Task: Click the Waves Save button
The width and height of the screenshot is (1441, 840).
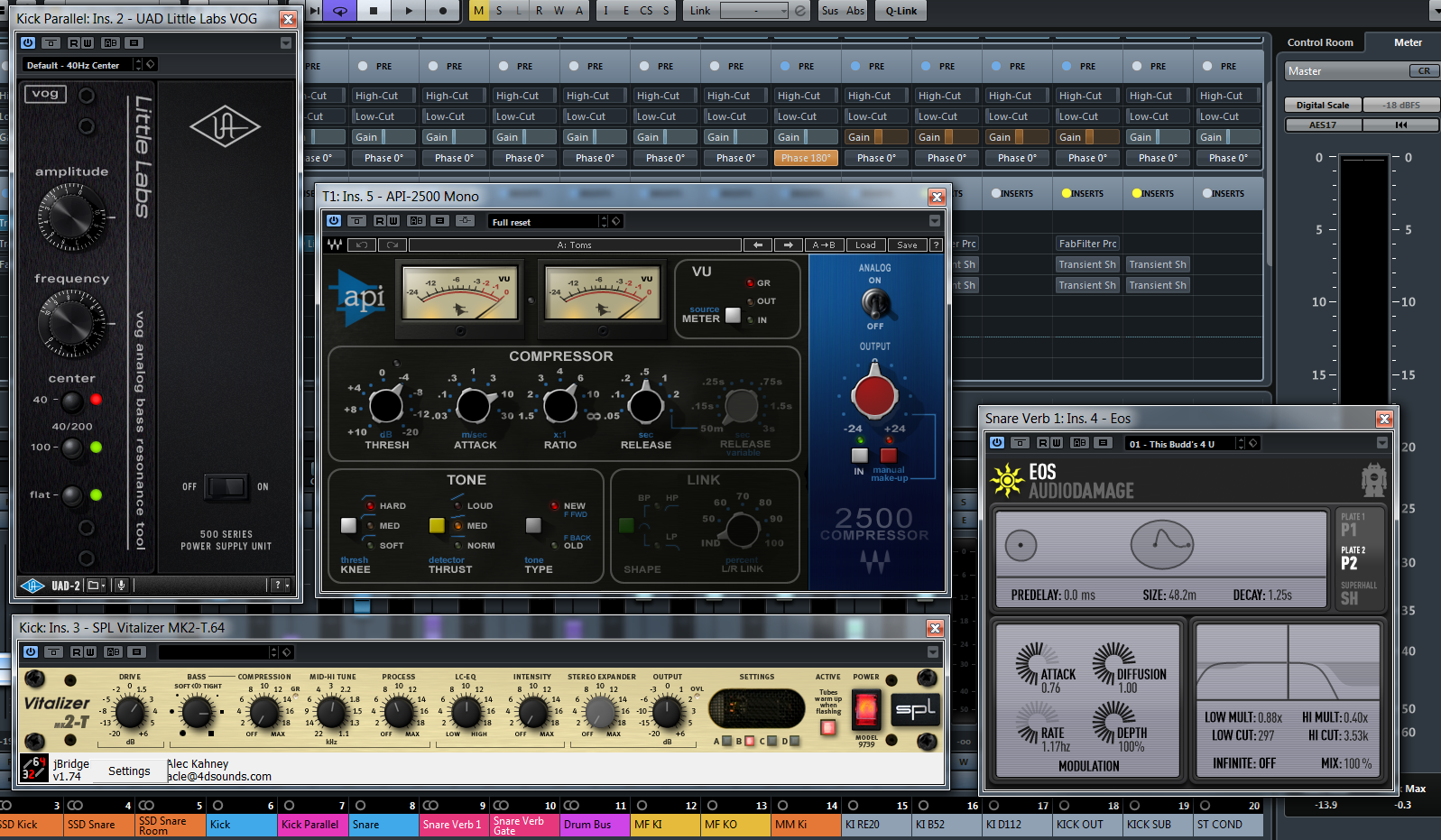Action: coord(907,245)
